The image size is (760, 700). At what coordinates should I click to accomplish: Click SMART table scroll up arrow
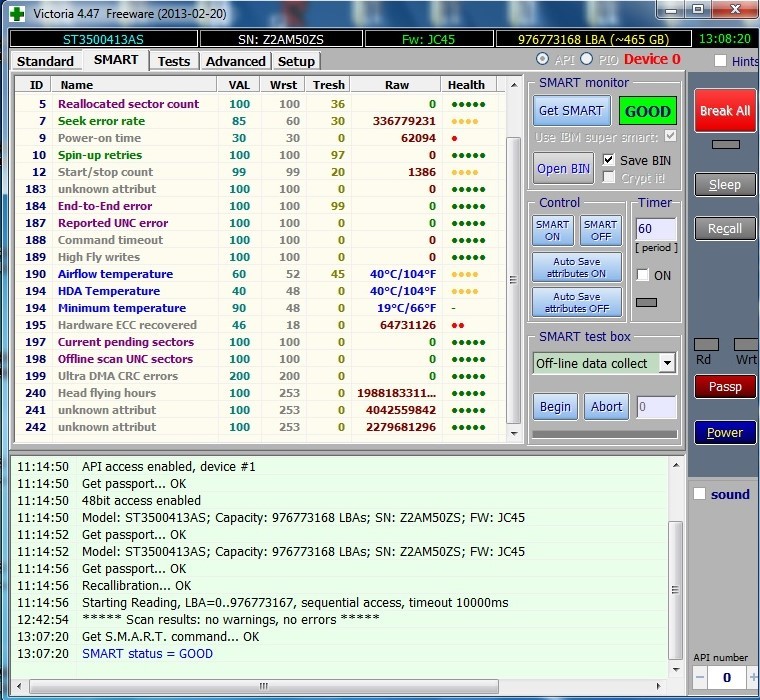(514, 85)
